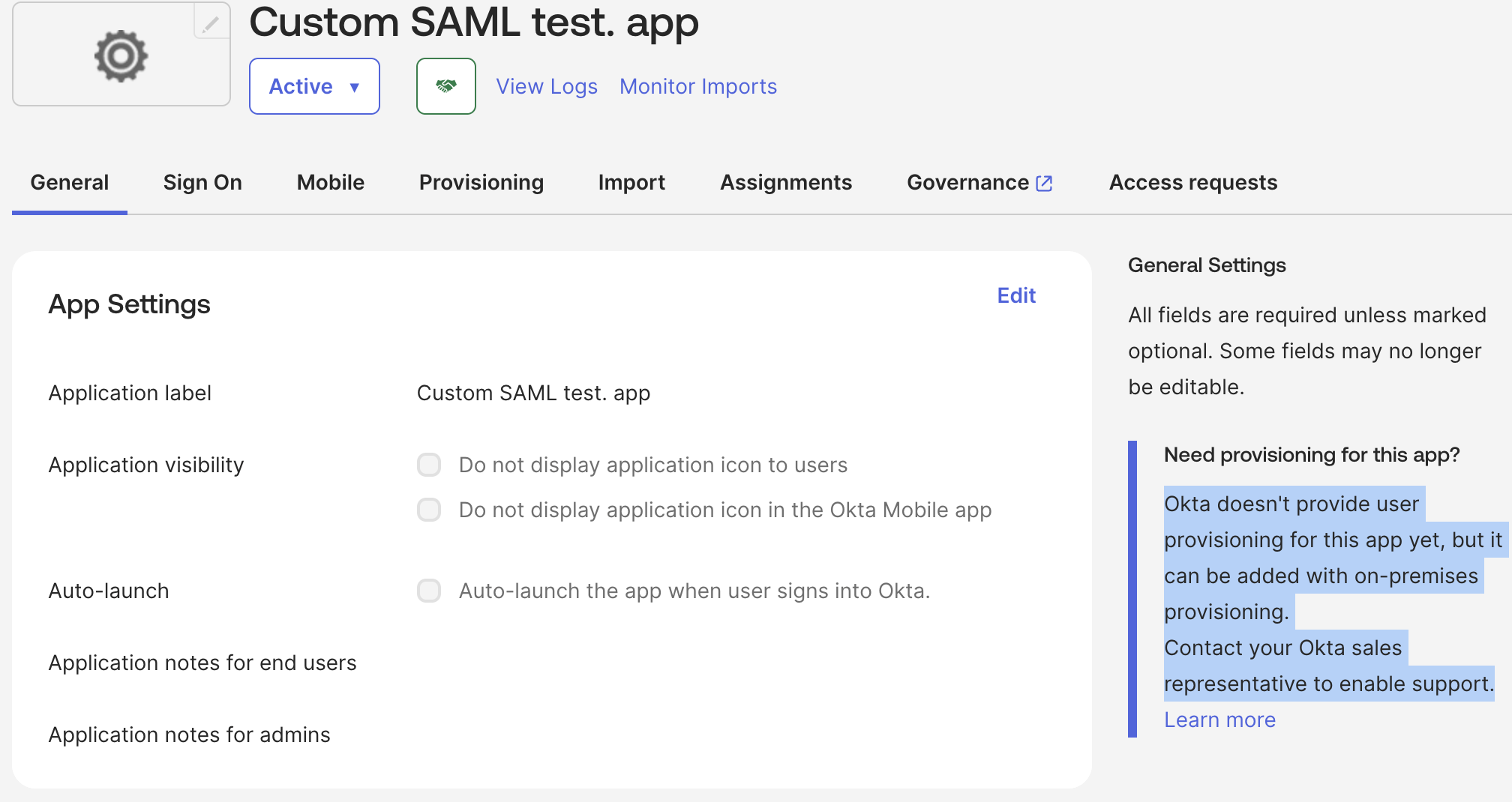
Task: Click 'Application notes for end users' label
Action: [202, 663]
